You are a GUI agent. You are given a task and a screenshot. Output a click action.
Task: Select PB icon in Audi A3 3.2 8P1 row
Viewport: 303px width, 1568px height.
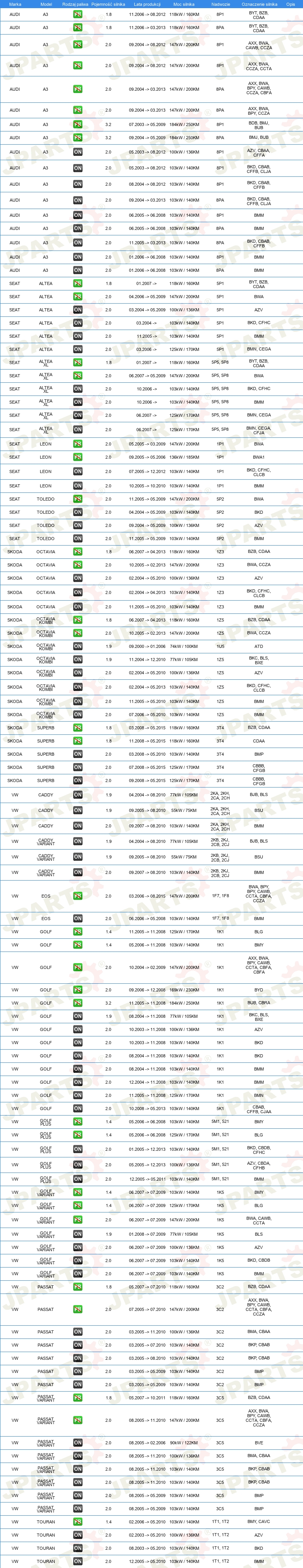pyautogui.click(x=78, y=124)
